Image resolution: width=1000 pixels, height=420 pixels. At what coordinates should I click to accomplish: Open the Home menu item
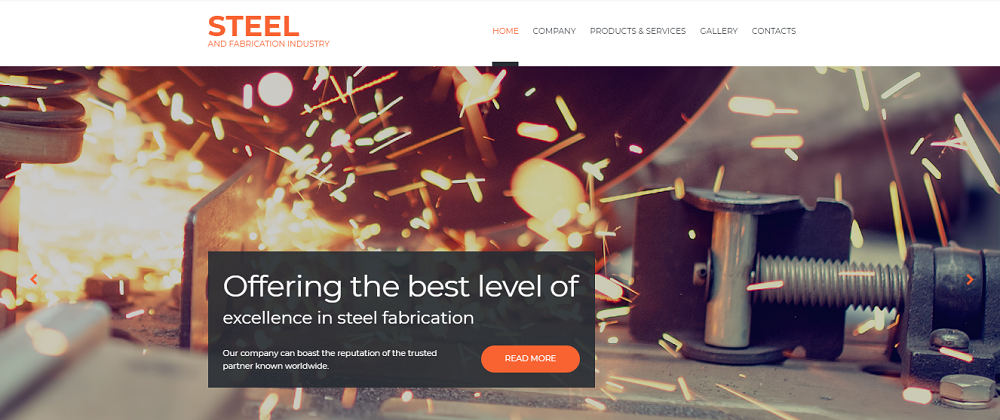tap(505, 31)
